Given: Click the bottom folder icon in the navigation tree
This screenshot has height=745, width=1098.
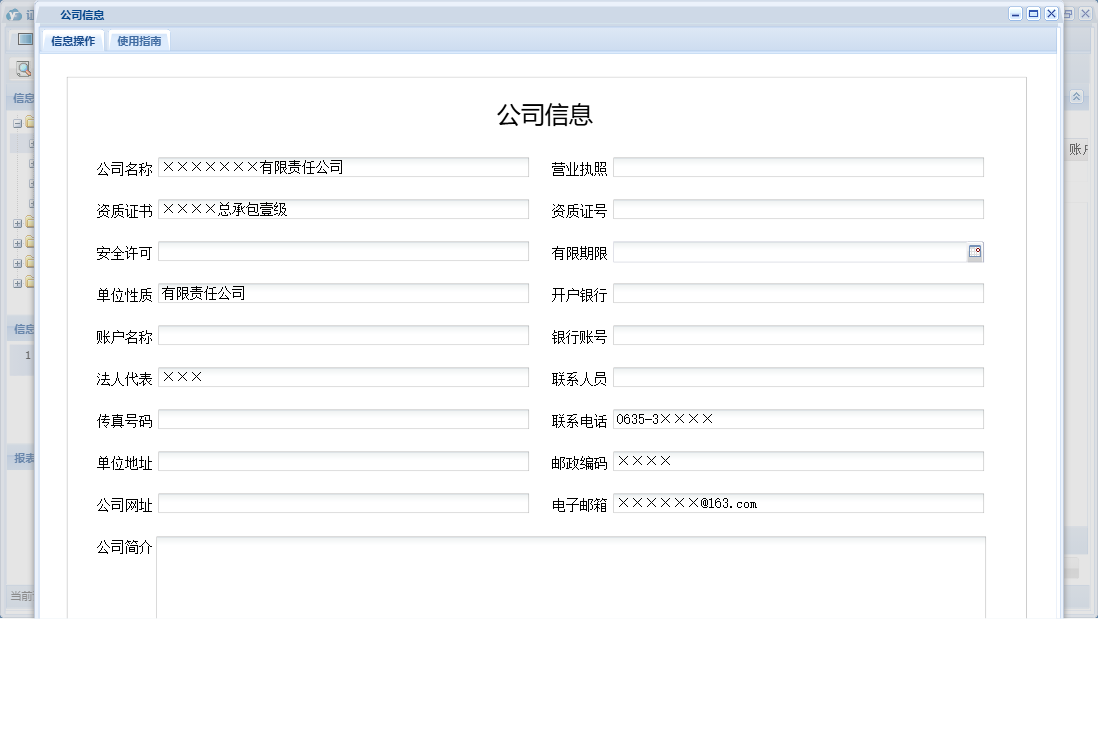Looking at the screenshot, I should click(x=28, y=283).
